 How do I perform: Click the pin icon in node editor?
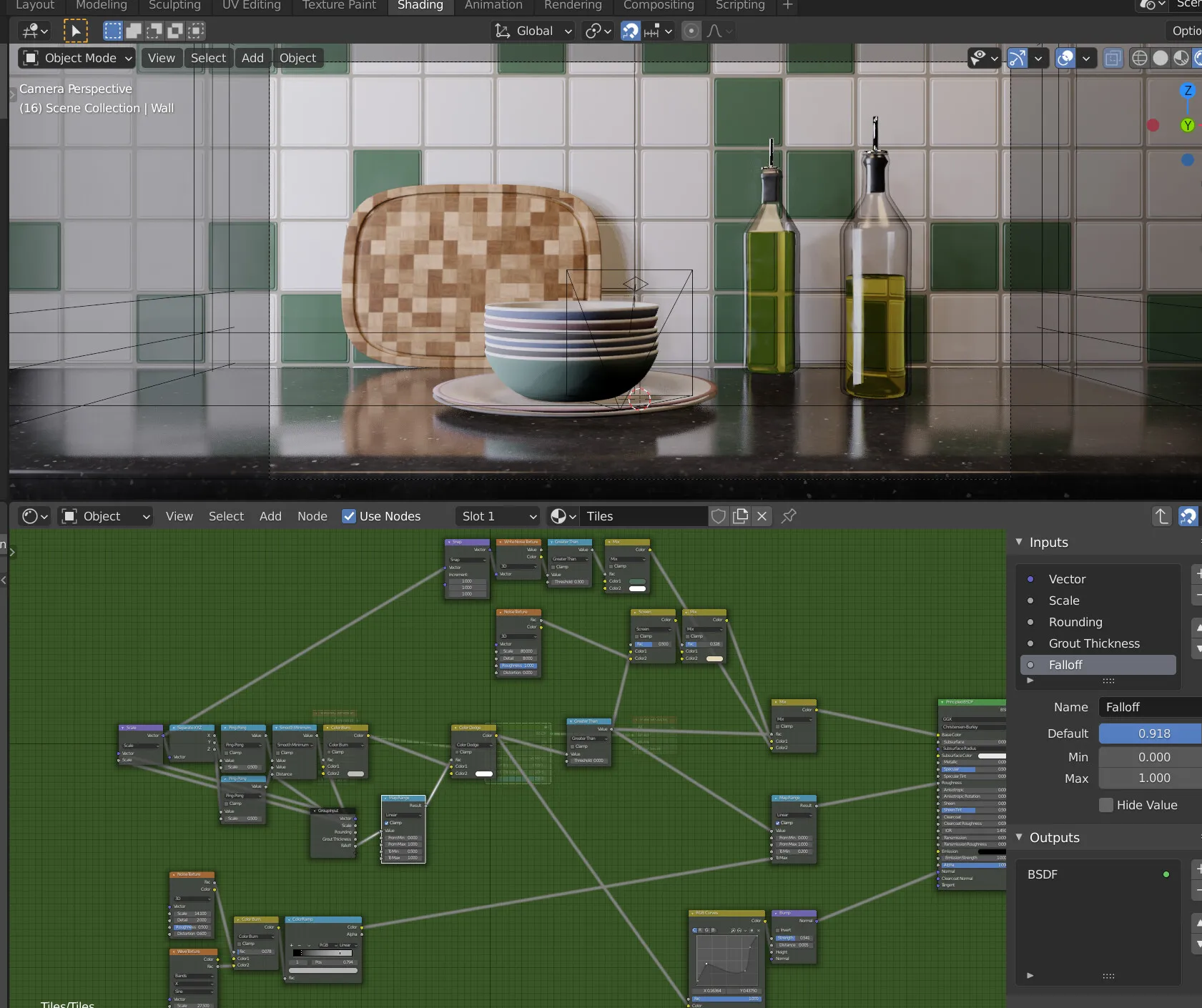[789, 516]
